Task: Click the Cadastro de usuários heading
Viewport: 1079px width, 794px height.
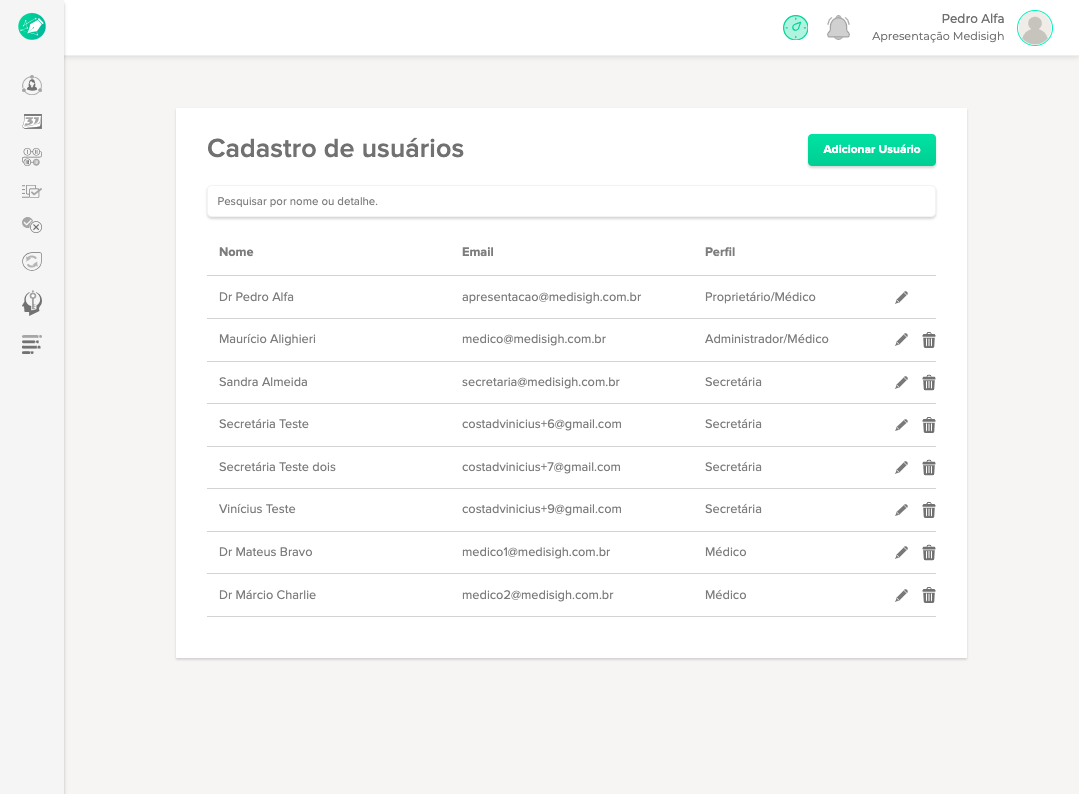Action: (x=335, y=148)
